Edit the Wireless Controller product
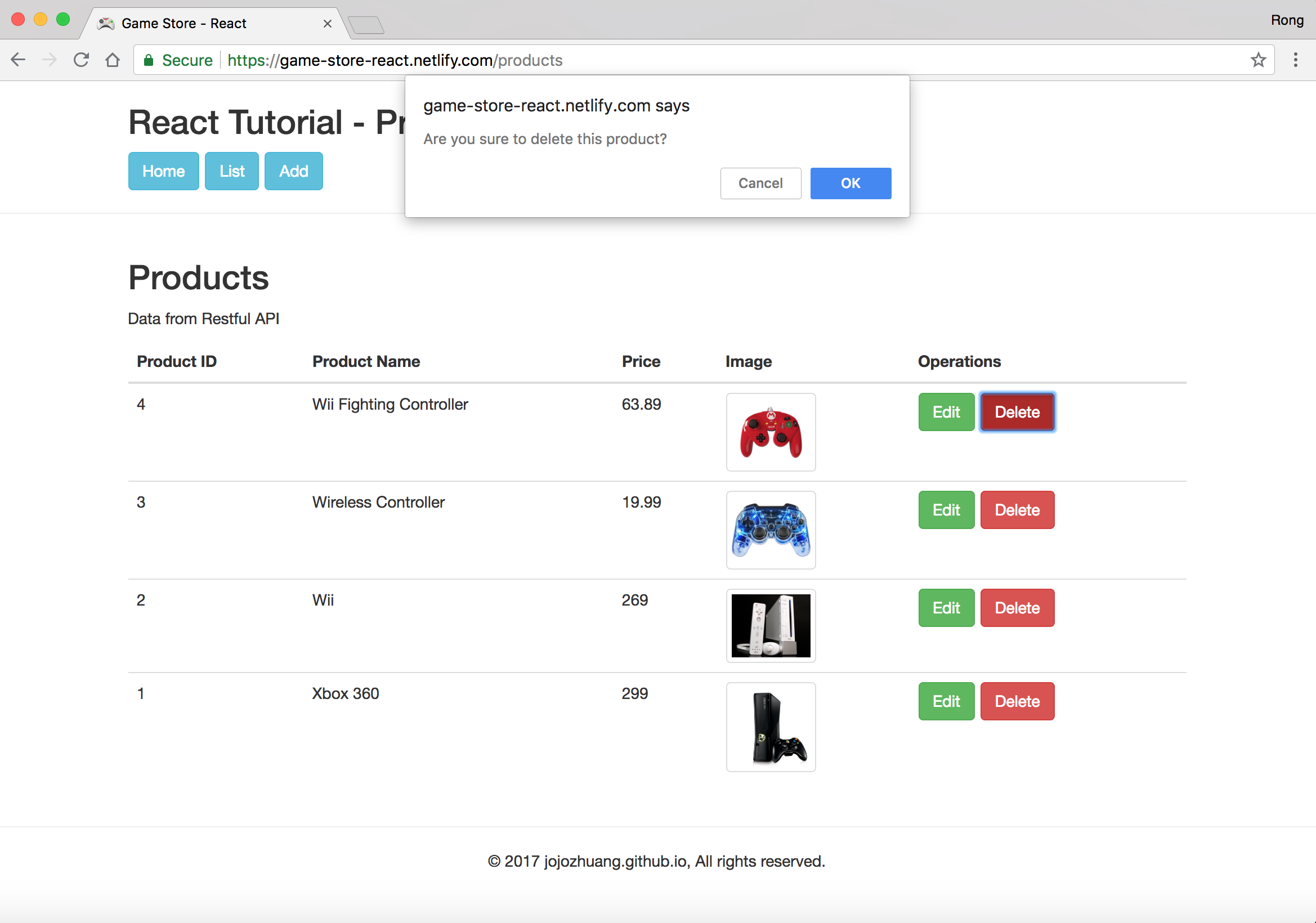Screen dimensions: 1316x923 click(x=946, y=510)
